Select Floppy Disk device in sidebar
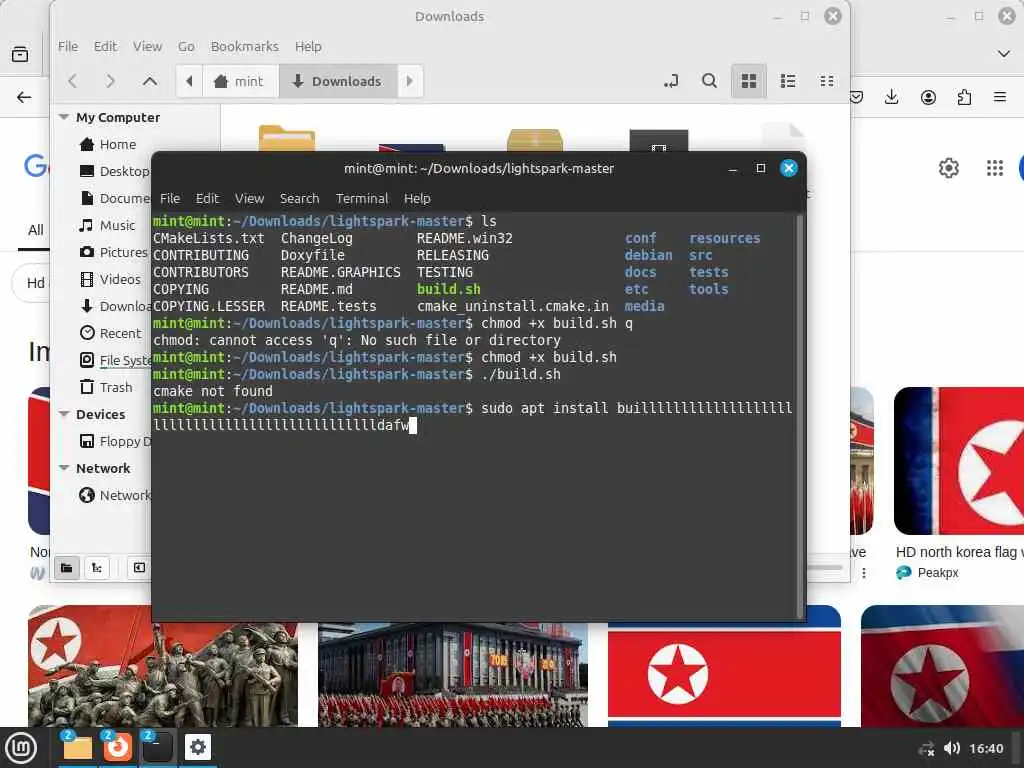 tap(114, 441)
